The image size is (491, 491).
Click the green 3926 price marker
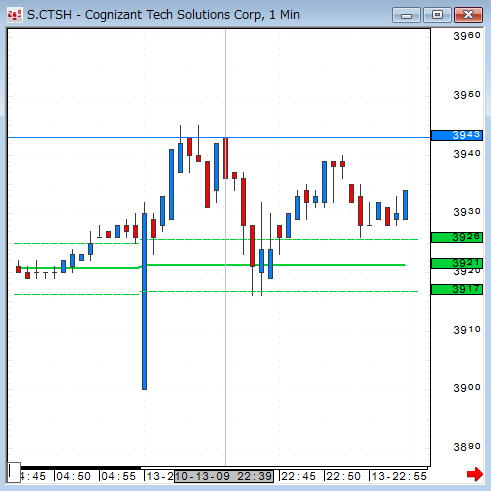pos(457,237)
